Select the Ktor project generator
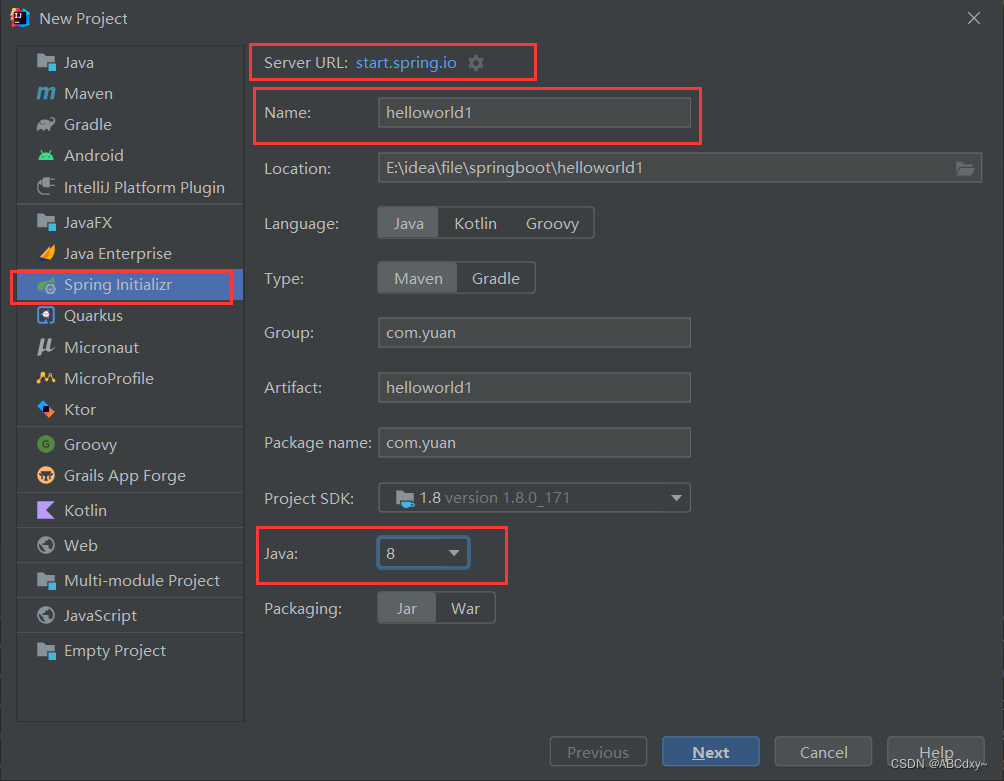The height and width of the screenshot is (781, 1004). (x=78, y=409)
